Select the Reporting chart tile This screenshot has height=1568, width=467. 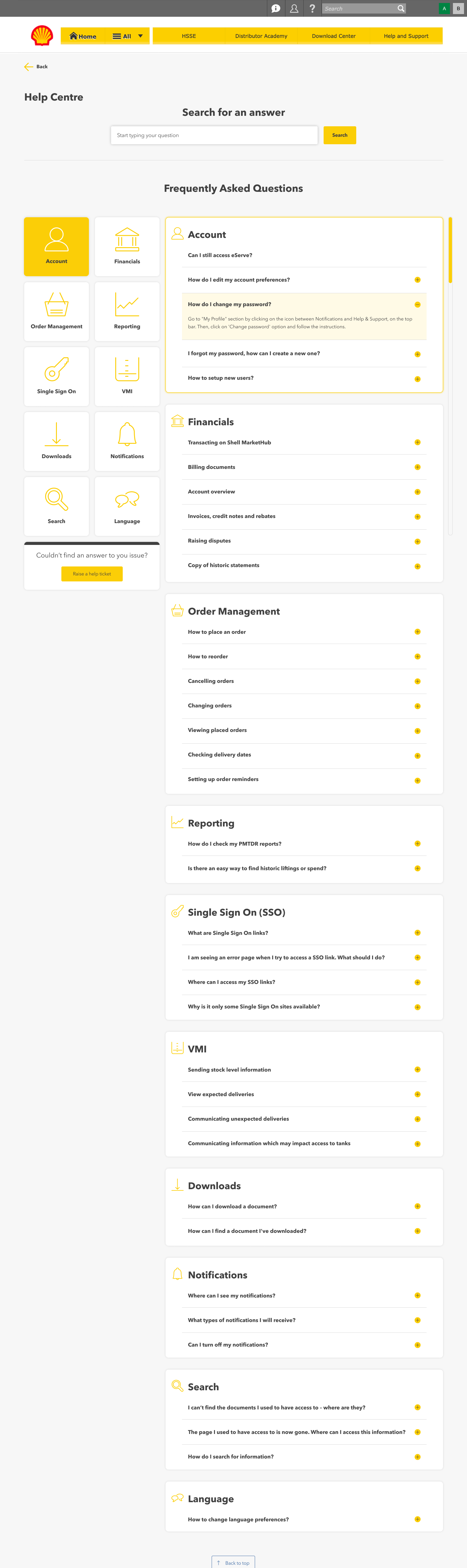[x=127, y=312]
